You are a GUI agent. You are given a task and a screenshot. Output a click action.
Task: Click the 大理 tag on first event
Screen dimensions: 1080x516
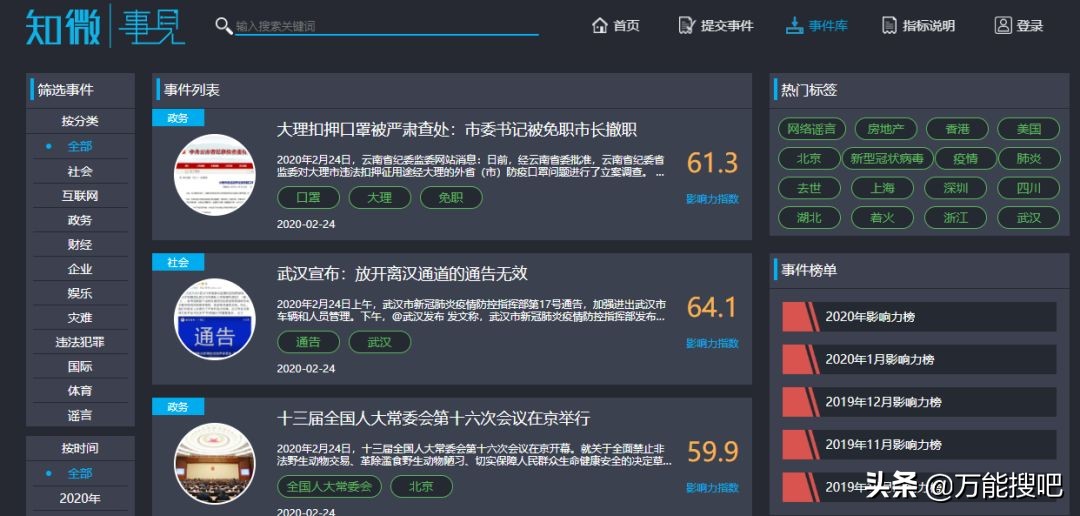tap(380, 198)
